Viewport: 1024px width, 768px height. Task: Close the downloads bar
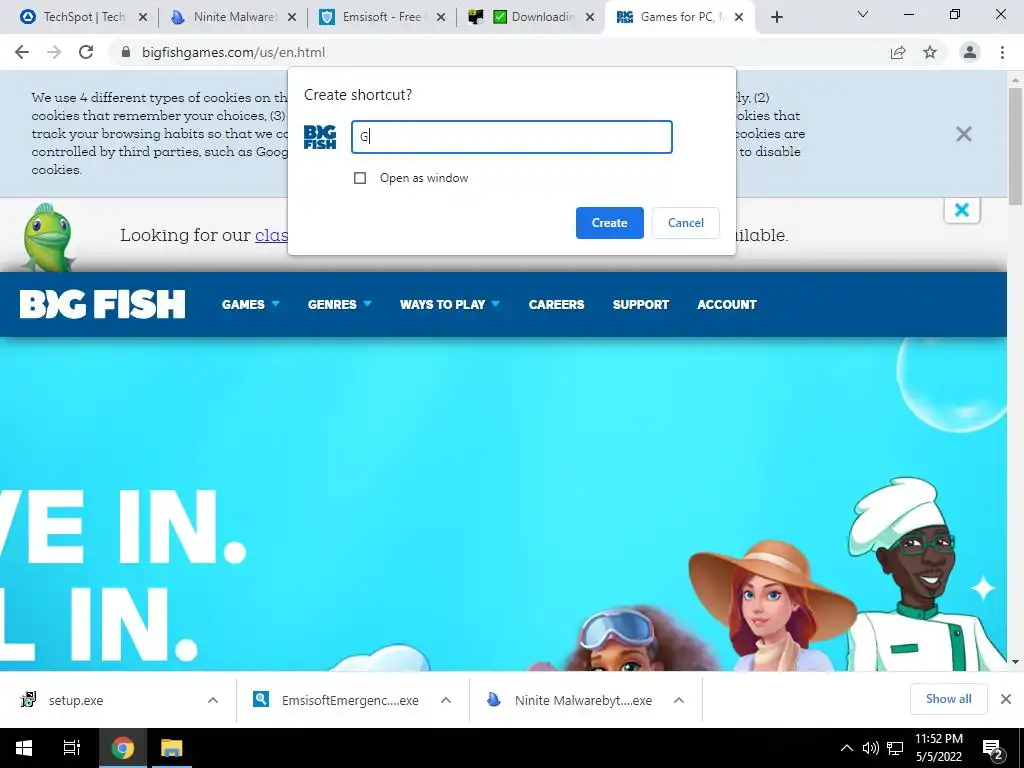click(1006, 699)
